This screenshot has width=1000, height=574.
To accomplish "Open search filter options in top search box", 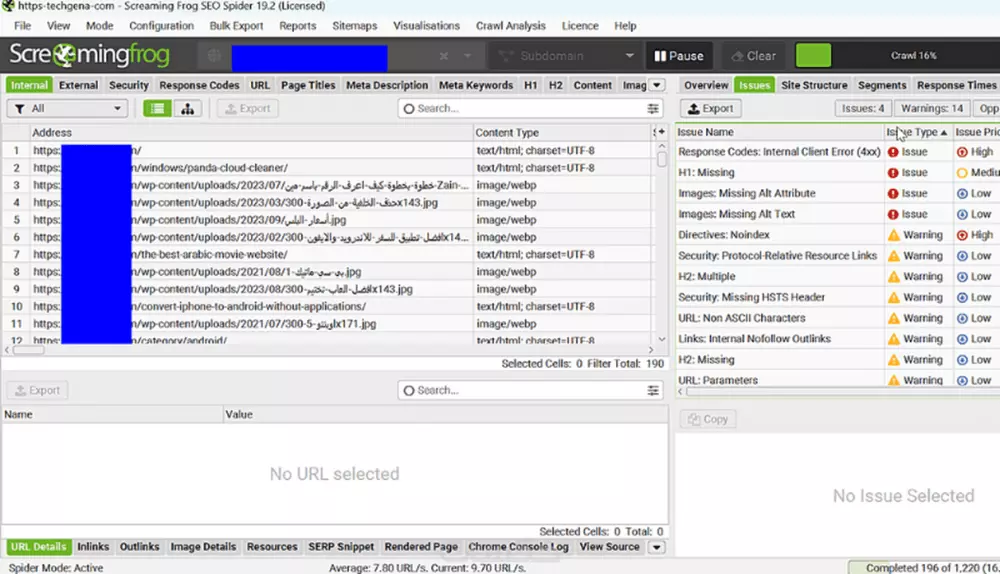I will (653, 108).
